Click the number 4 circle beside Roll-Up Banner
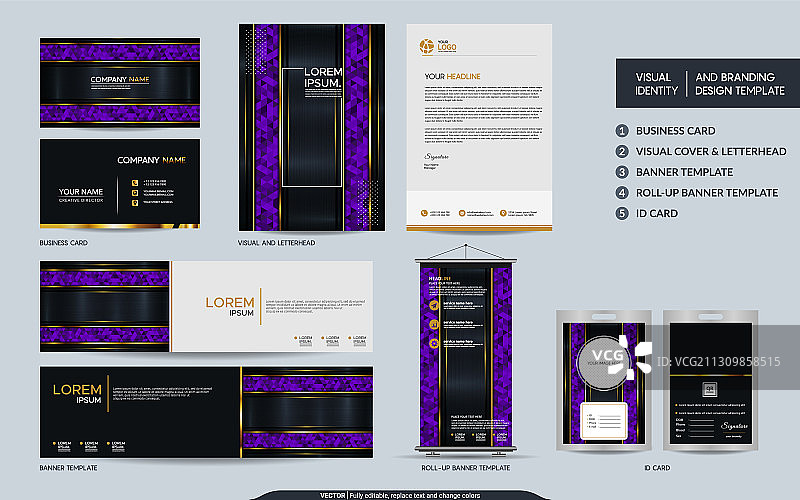 point(622,192)
